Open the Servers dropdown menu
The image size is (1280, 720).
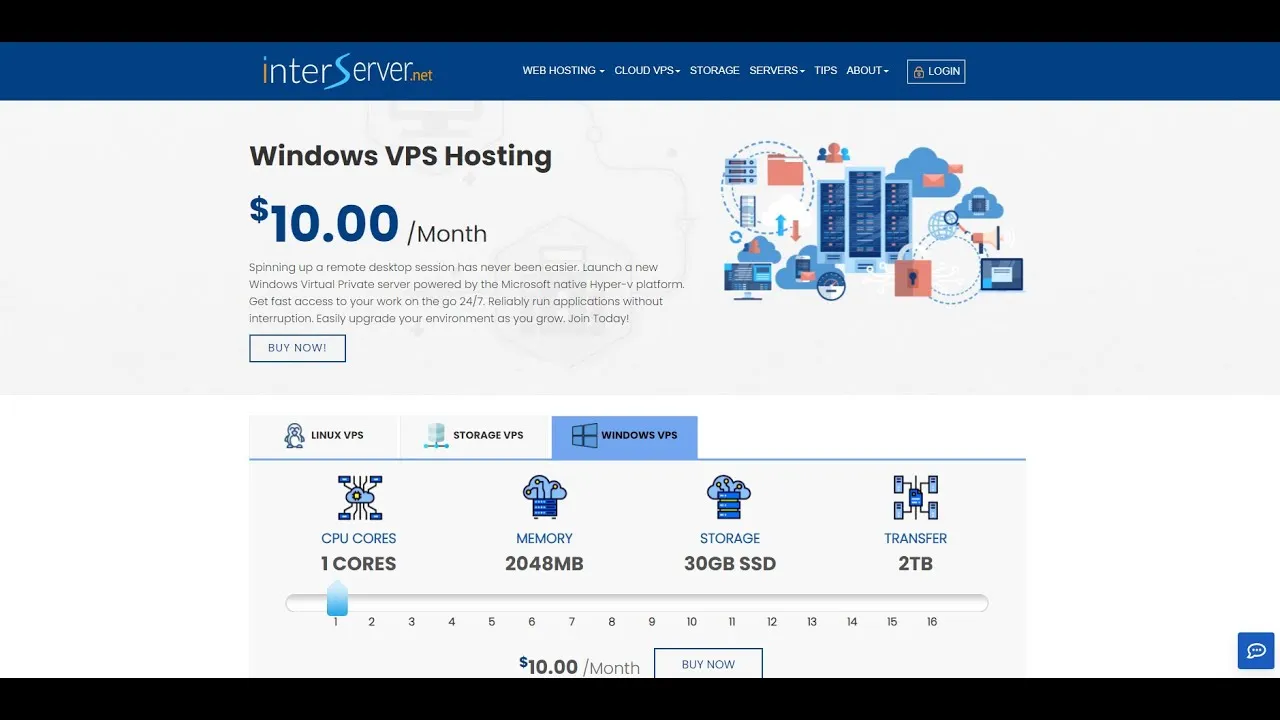point(776,71)
